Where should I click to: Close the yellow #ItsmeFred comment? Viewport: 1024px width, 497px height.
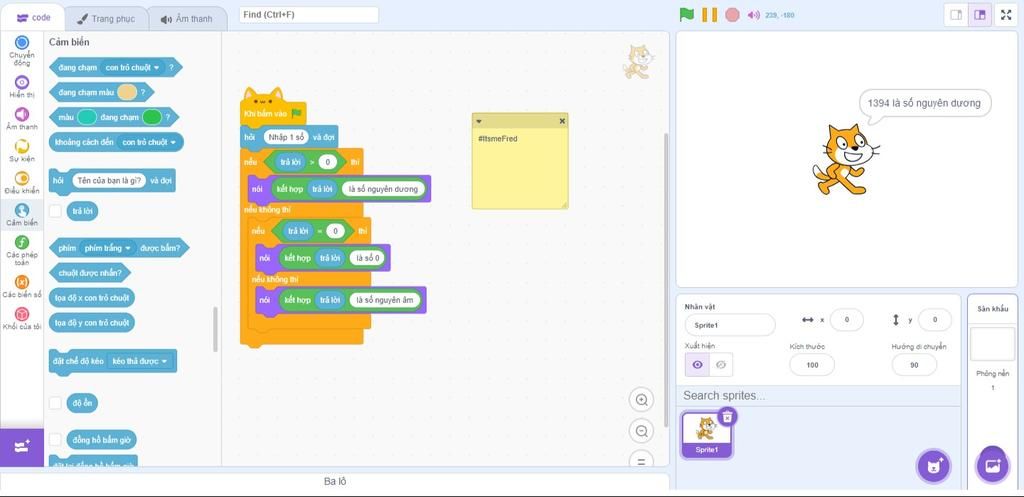(562, 121)
